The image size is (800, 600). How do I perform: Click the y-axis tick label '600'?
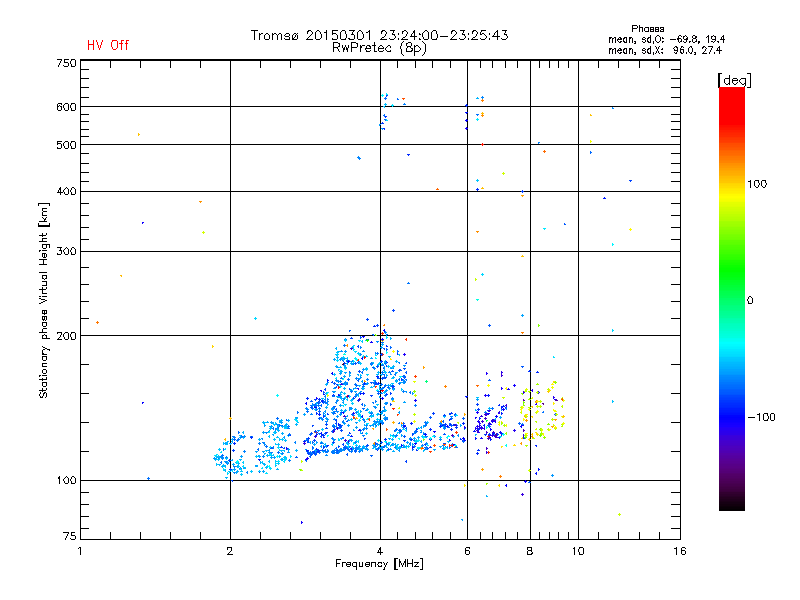(66, 107)
